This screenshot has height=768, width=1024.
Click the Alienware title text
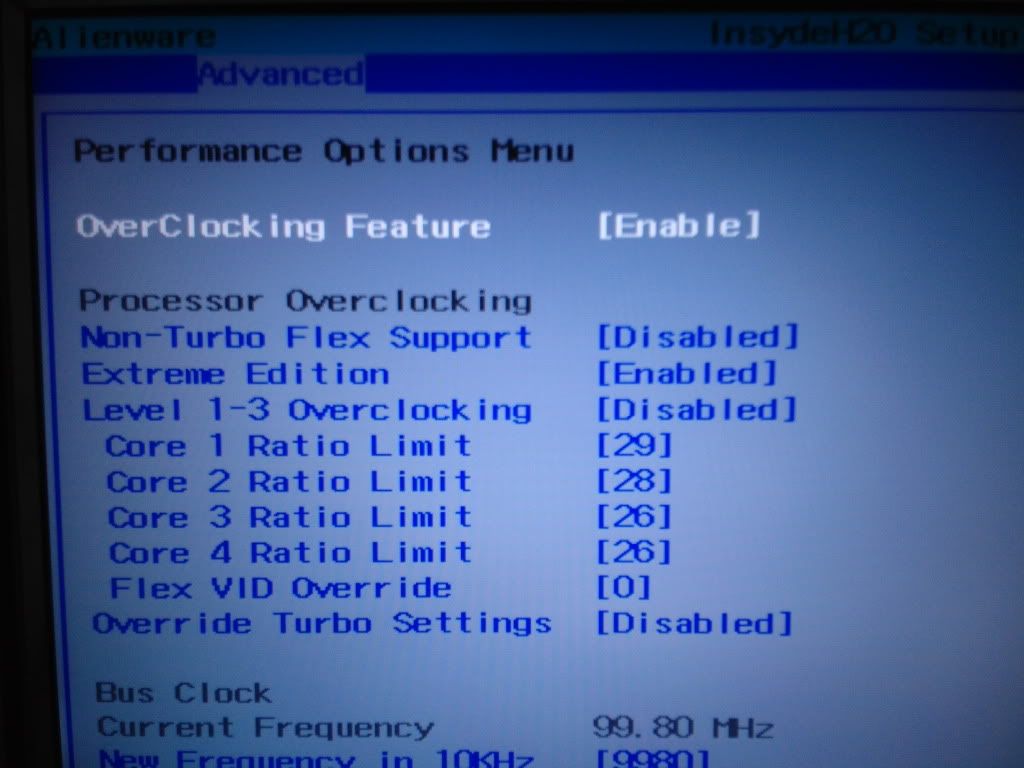124,37
